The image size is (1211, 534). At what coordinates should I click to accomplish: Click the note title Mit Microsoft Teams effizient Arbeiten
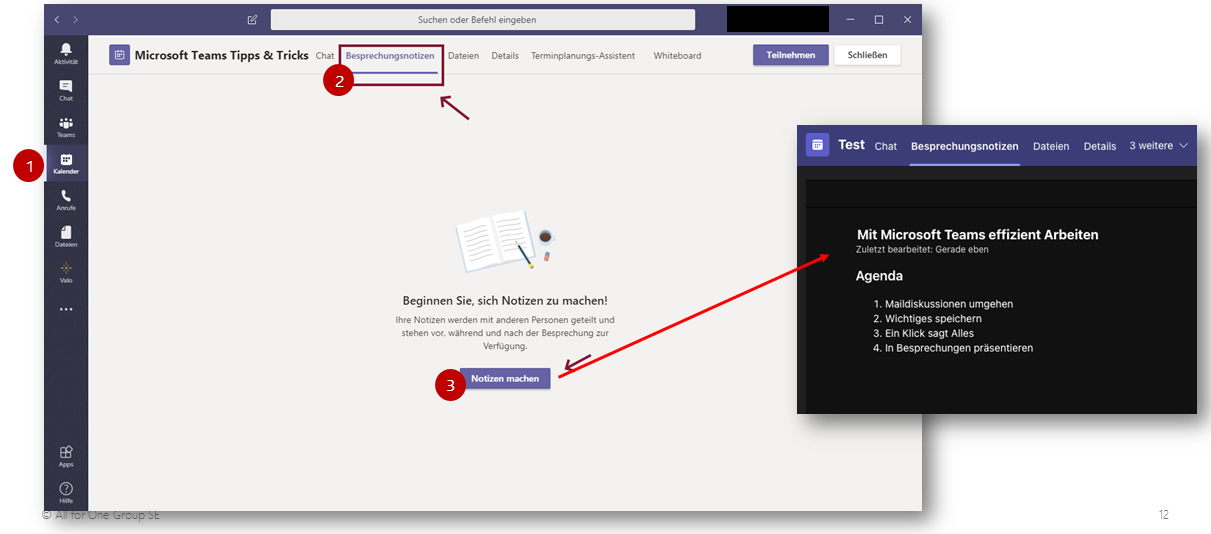[978, 235]
